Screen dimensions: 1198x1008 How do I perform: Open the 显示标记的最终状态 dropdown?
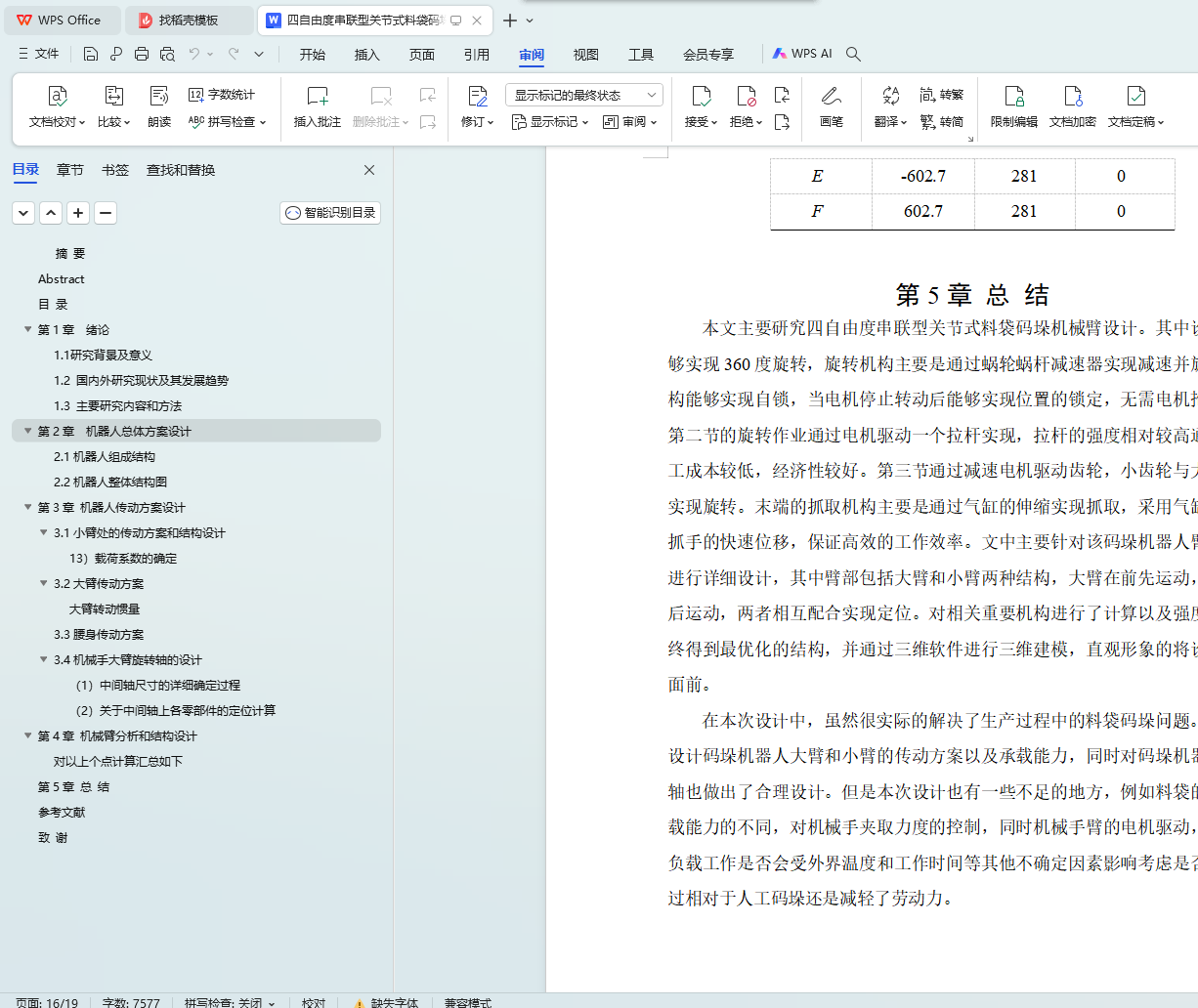click(584, 95)
